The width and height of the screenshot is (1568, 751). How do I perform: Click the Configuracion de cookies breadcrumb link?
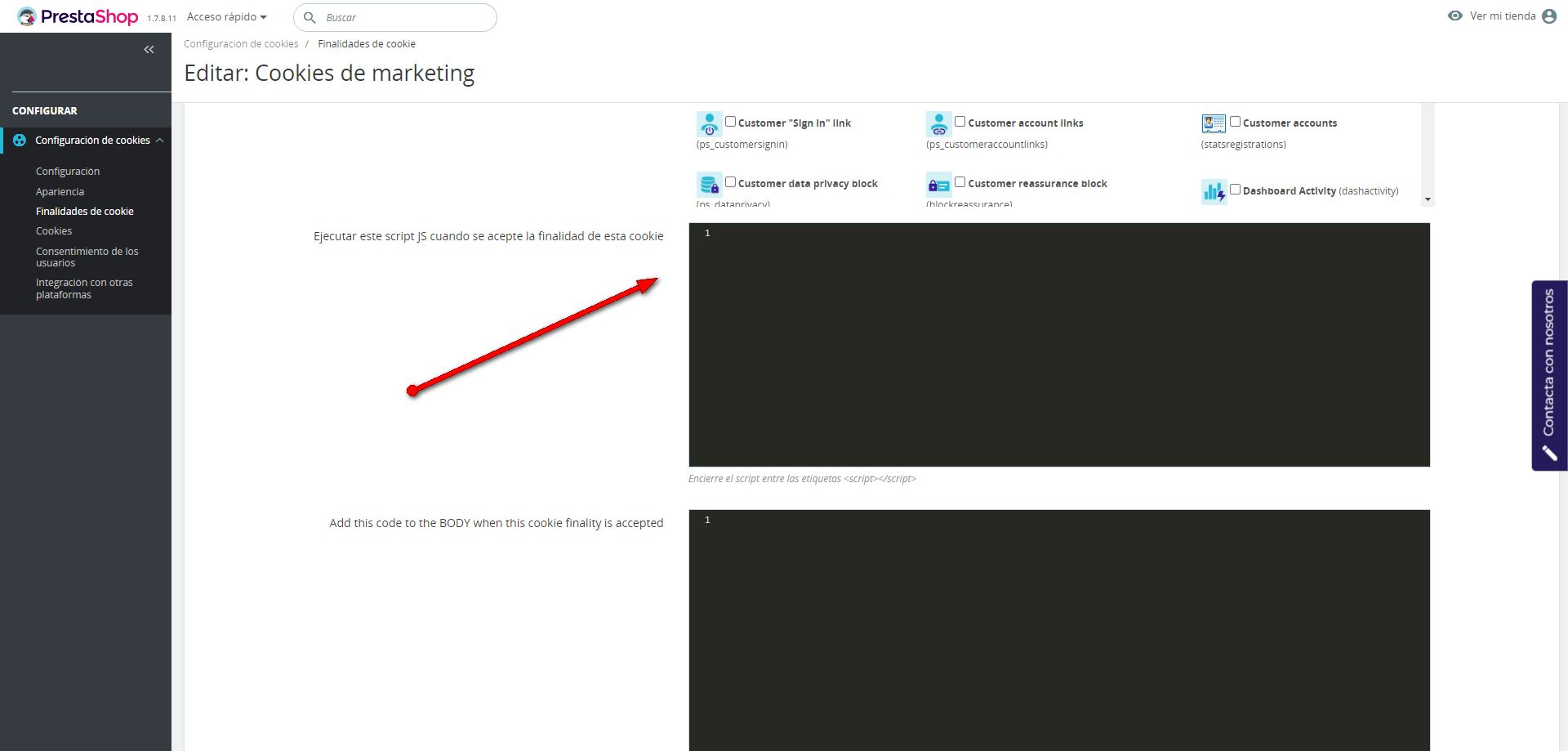point(241,44)
